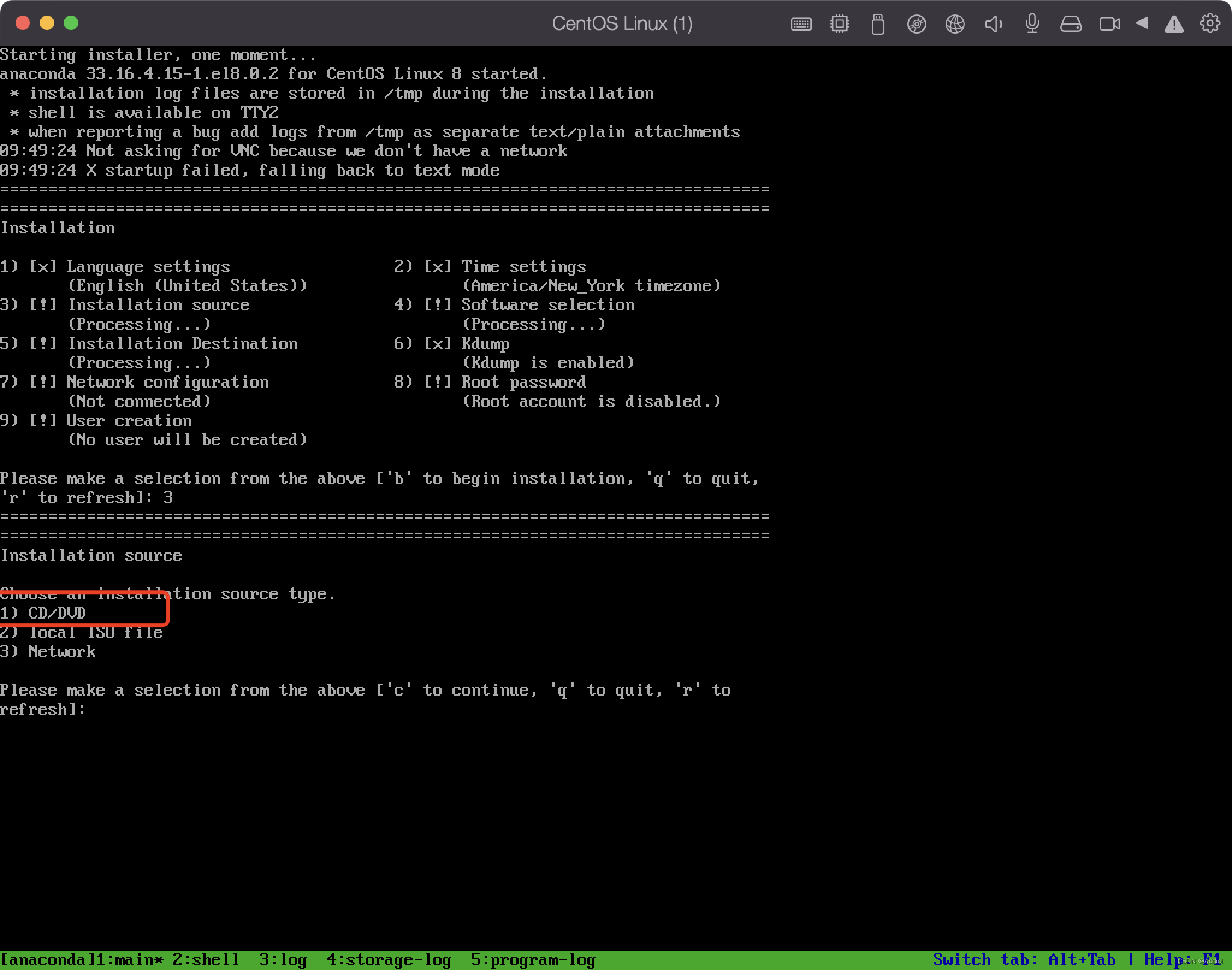Switch to the 5:program-log tab
Screen dimensions: 1232x970
coord(533,960)
